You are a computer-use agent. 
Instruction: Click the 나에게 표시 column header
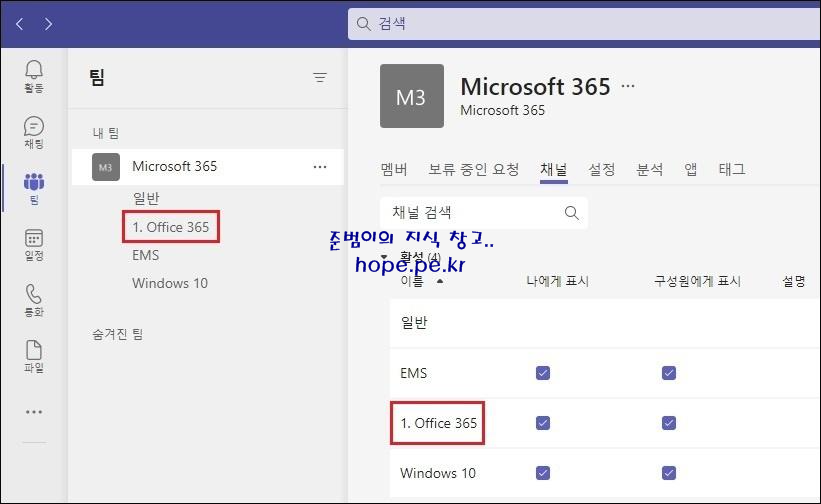pos(558,282)
